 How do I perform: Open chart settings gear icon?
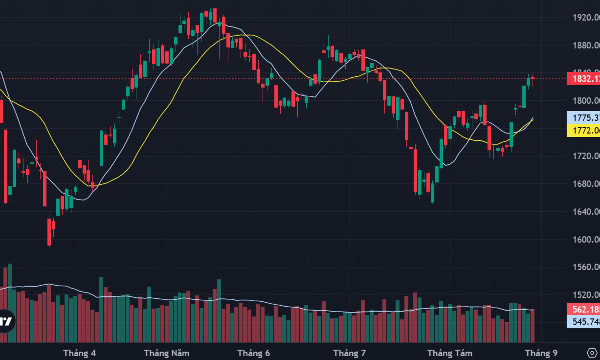[x=593, y=353]
